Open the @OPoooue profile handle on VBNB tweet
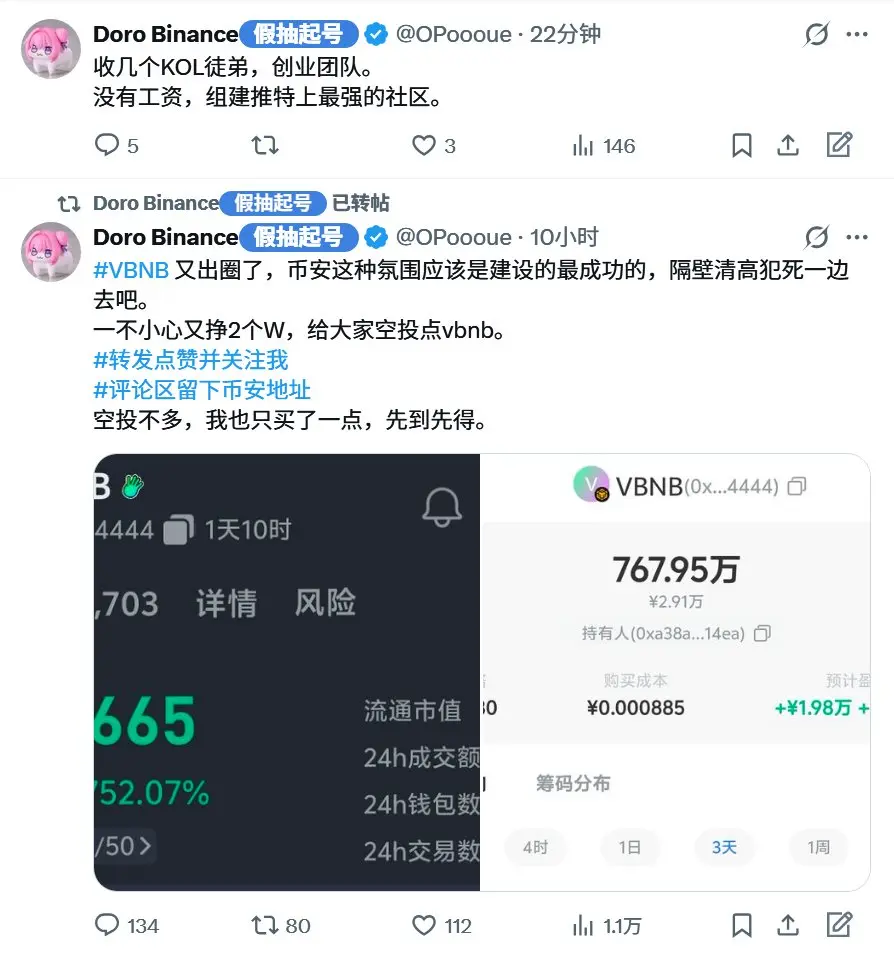The image size is (894, 955). tap(454, 237)
